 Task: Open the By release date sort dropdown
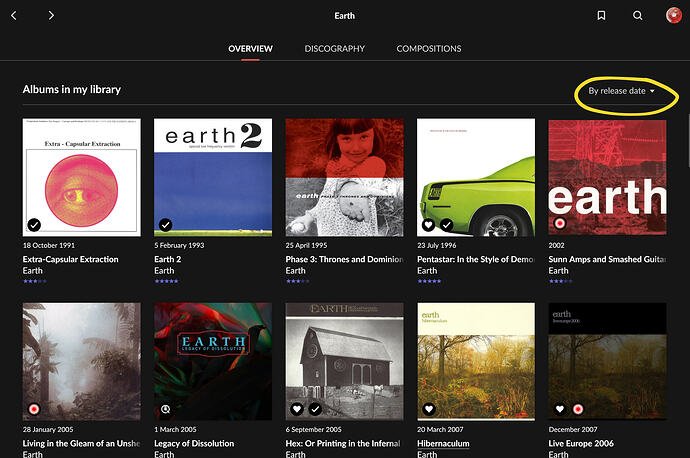(621, 91)
